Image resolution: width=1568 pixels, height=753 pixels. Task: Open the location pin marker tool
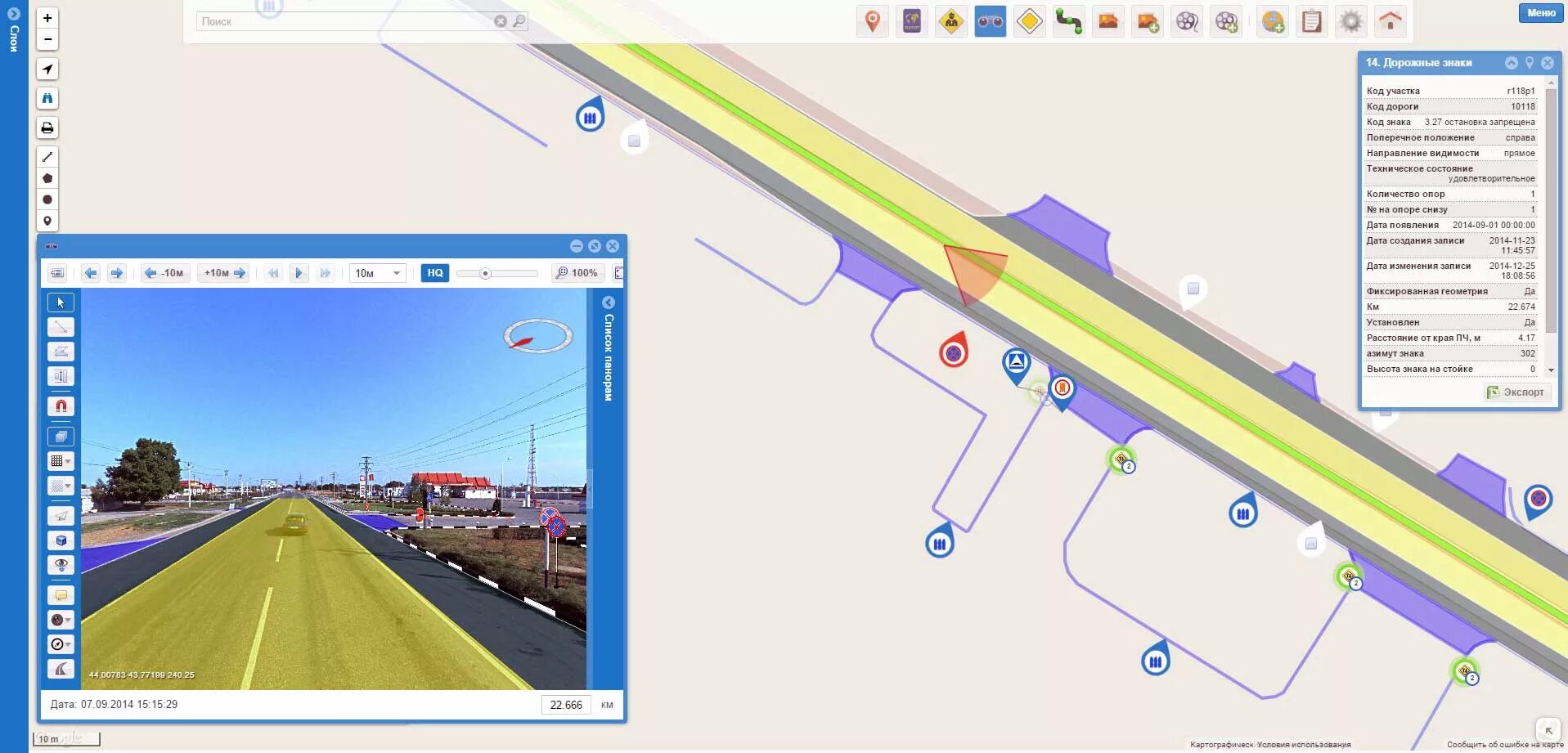coord(872,21)
